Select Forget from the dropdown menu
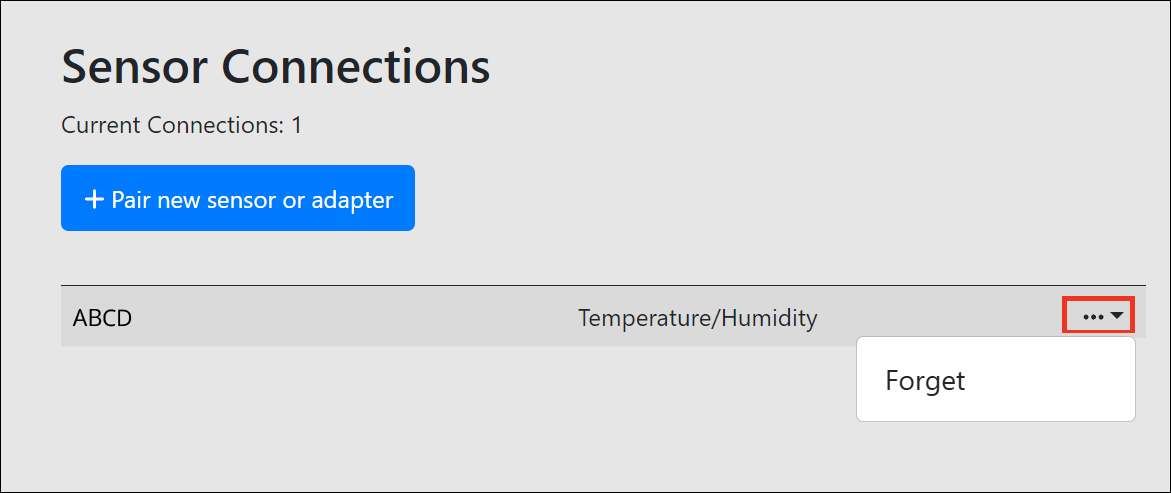This screenshot has width=1171, height=493. [x=925, y=381]
